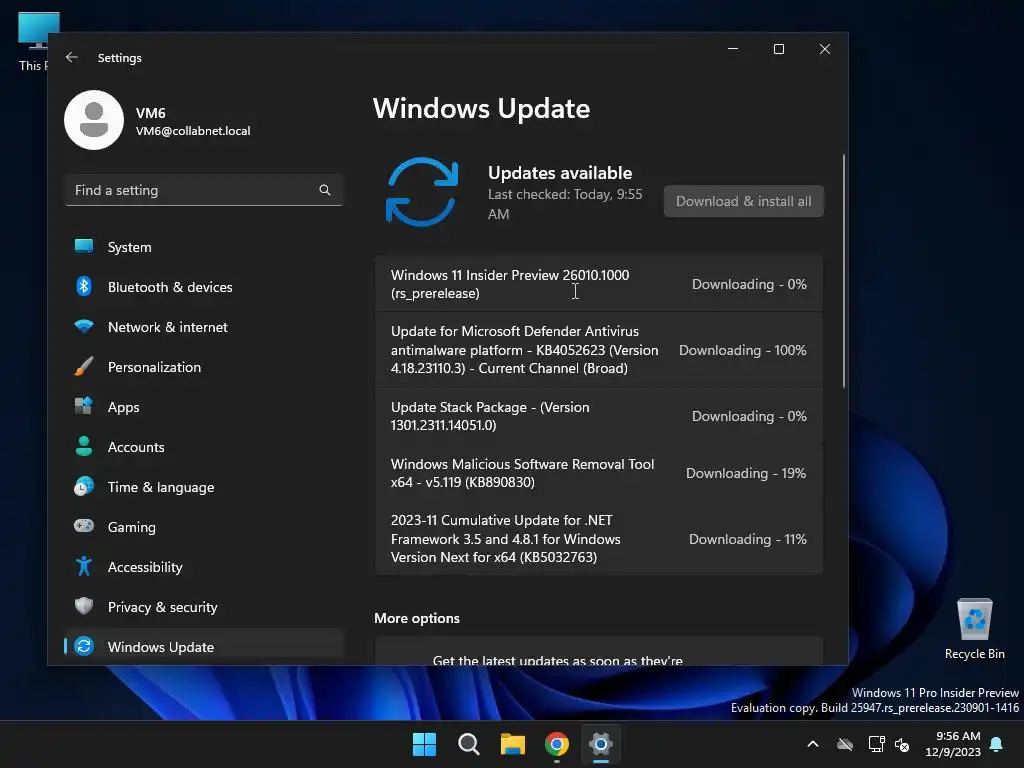Click the large blue update refresh icon
The width and height of the screenshot is (1024, 768).
422,192
